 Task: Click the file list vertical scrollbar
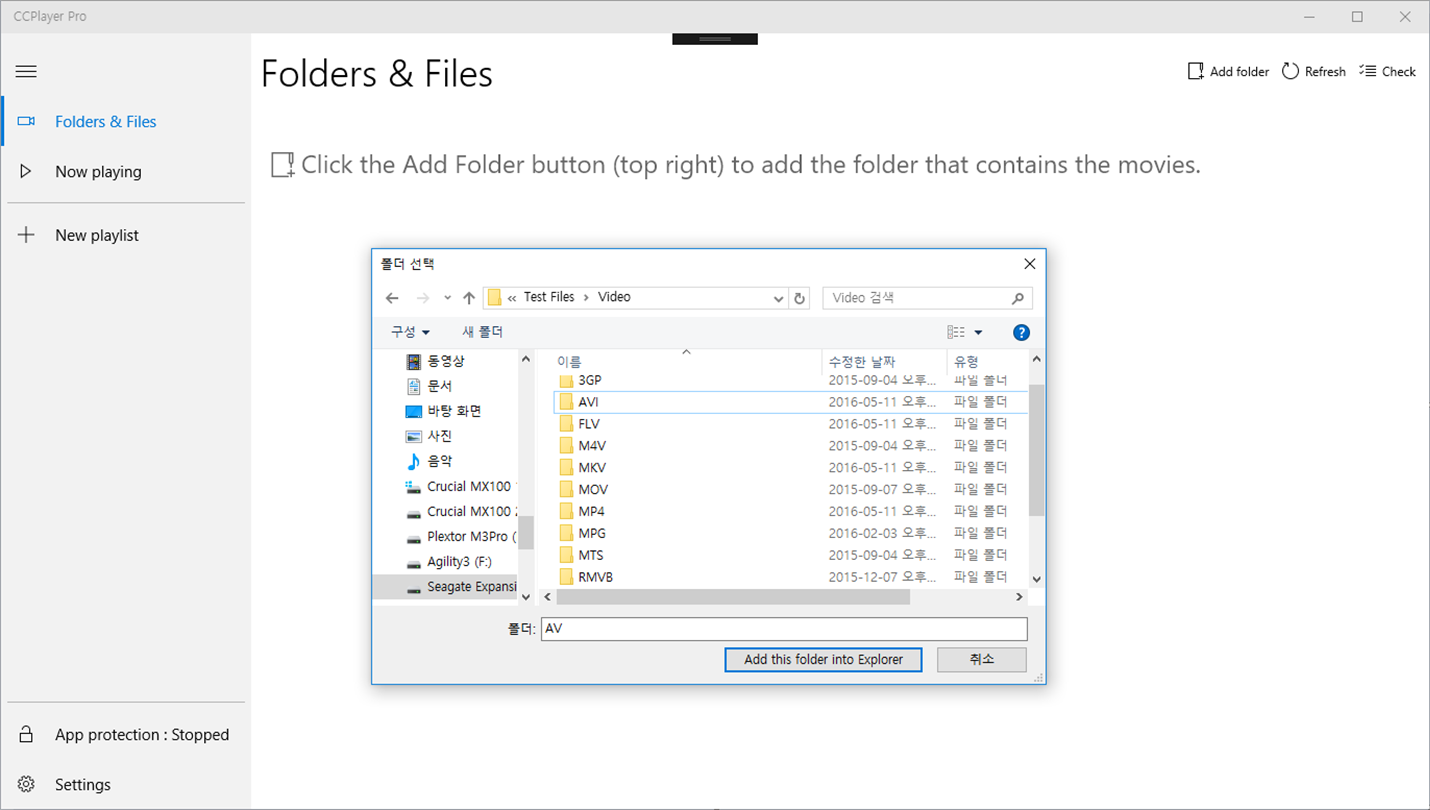coord(1036,450)
